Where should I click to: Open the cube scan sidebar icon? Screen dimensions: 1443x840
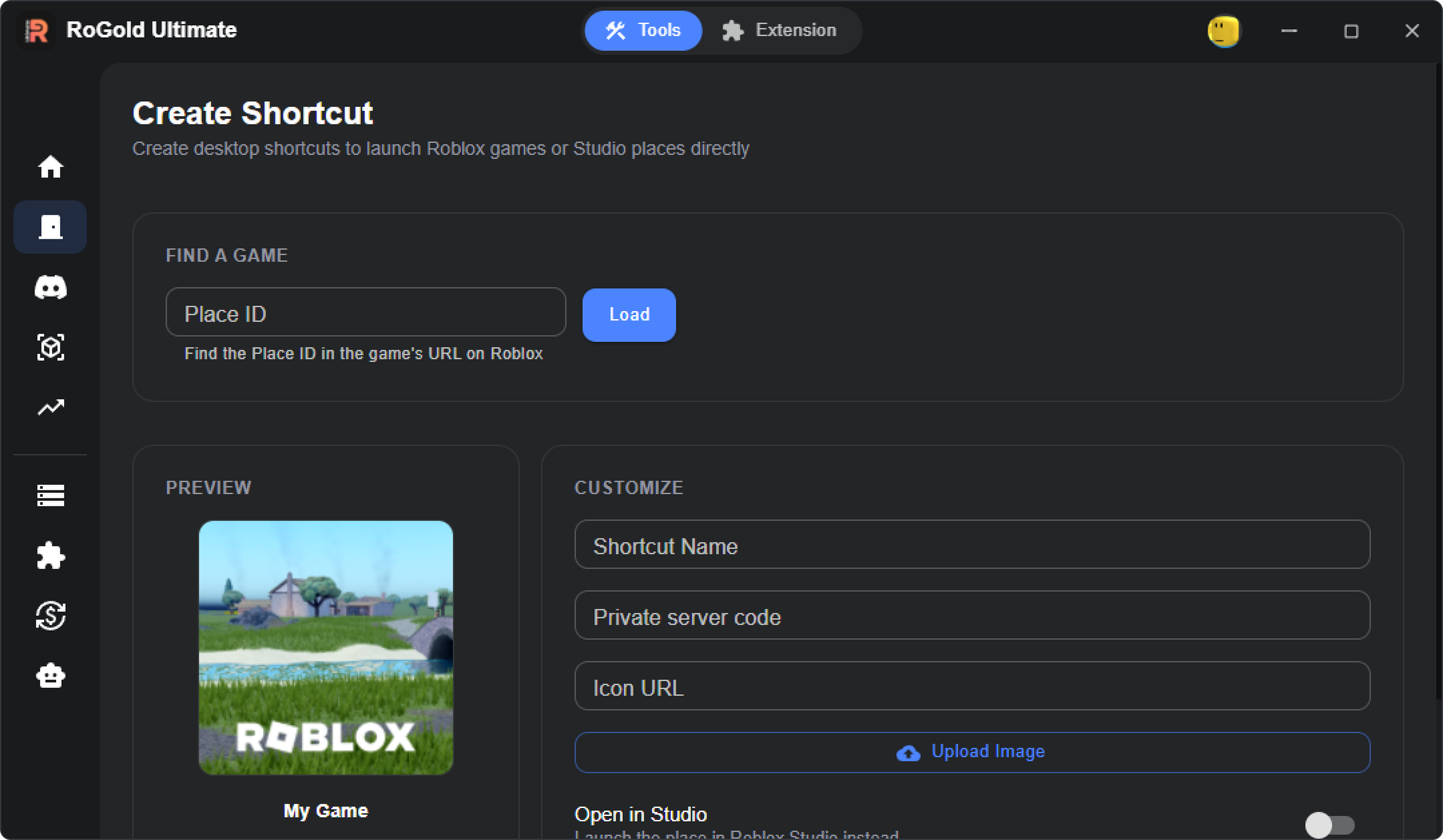click(50, 347)
